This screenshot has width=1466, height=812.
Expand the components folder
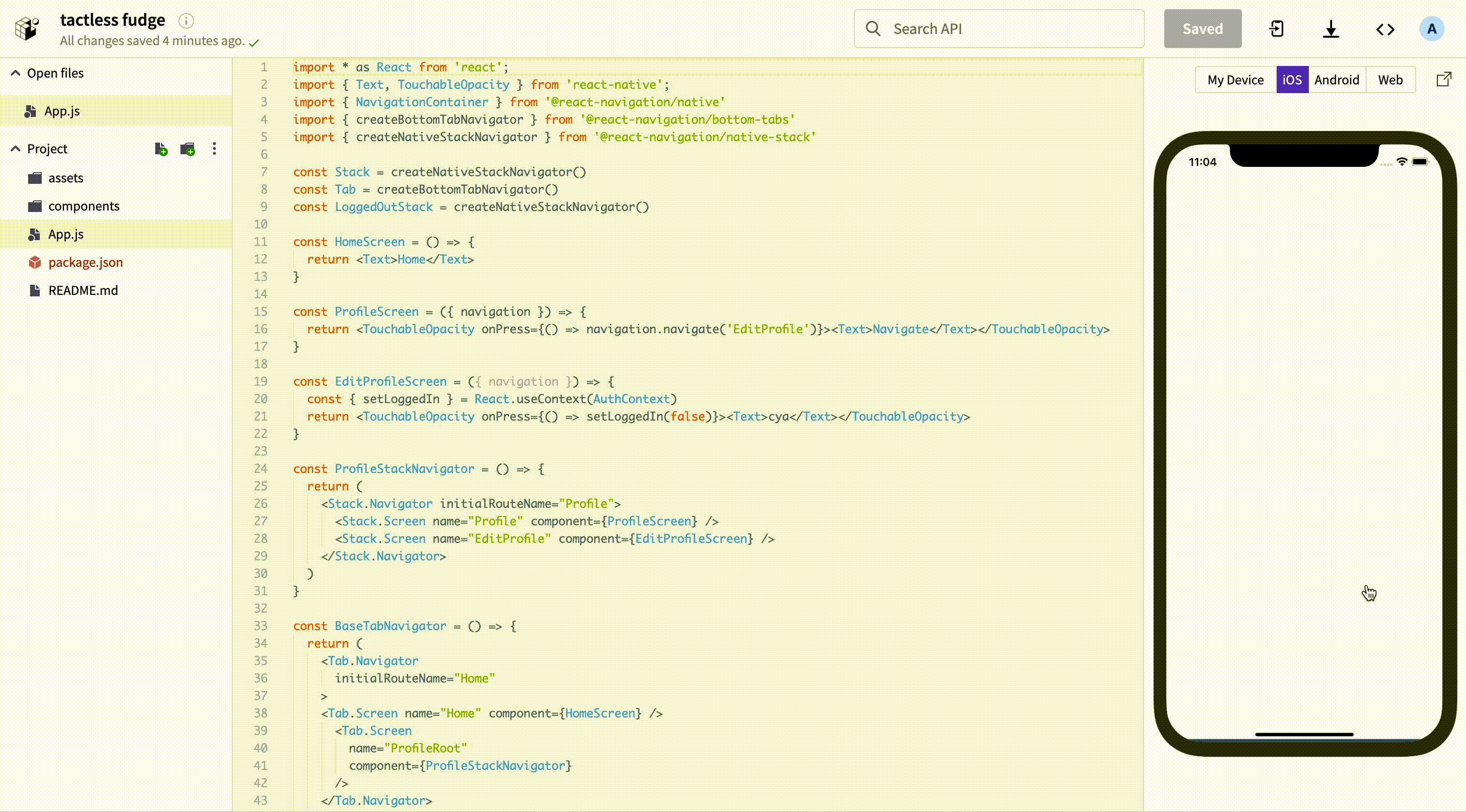pyautogui.click(x=116, y=206)
